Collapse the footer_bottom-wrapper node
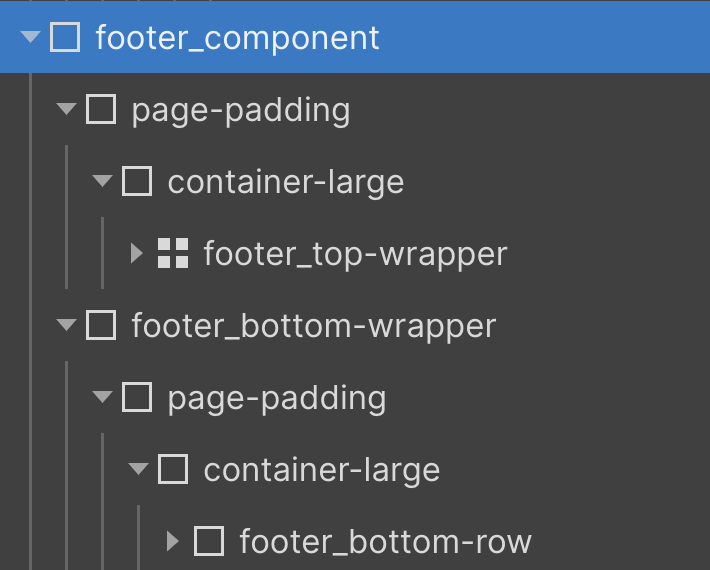This screenshot has width=710, height=570. click(66, 325)
